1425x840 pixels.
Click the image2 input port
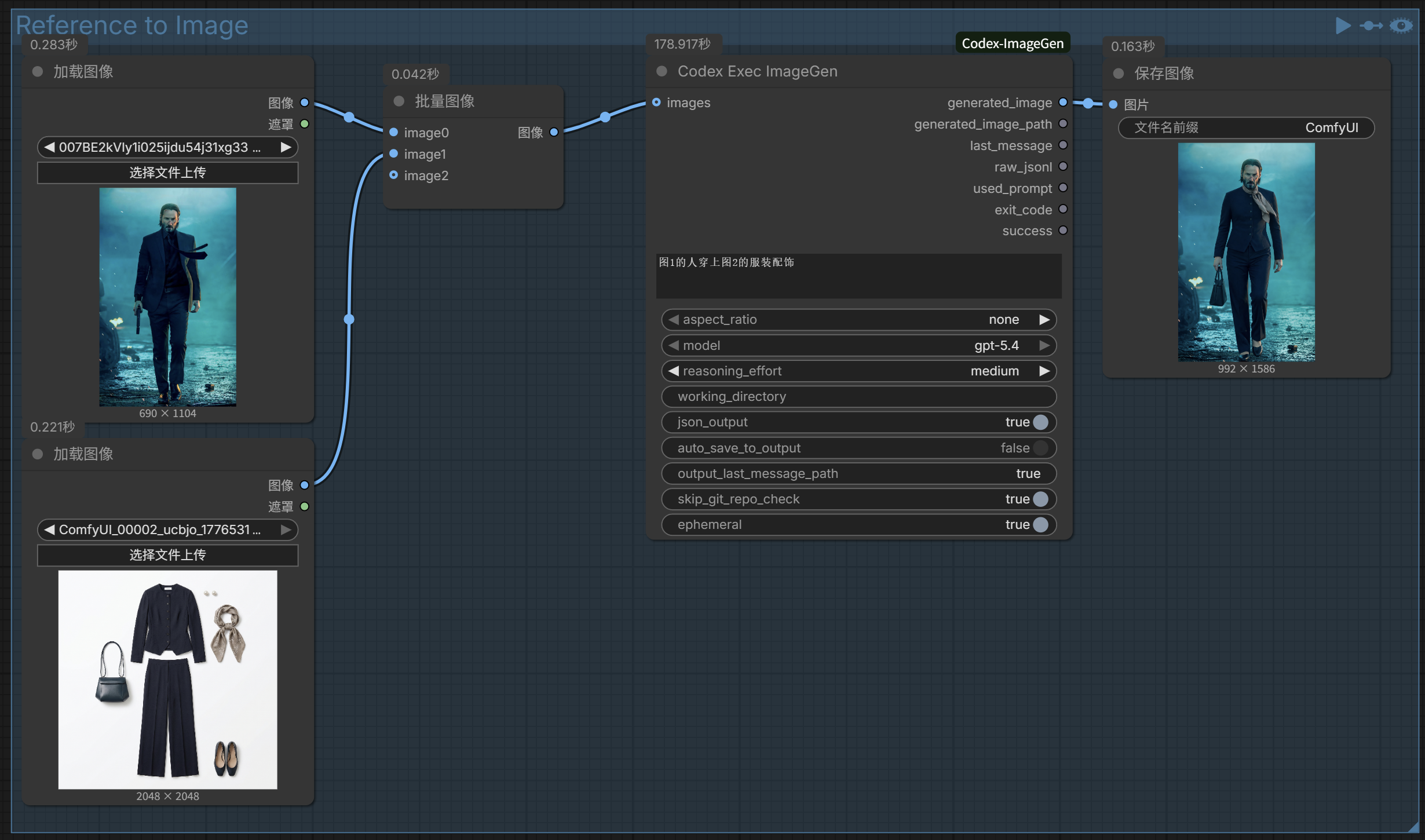394,175
